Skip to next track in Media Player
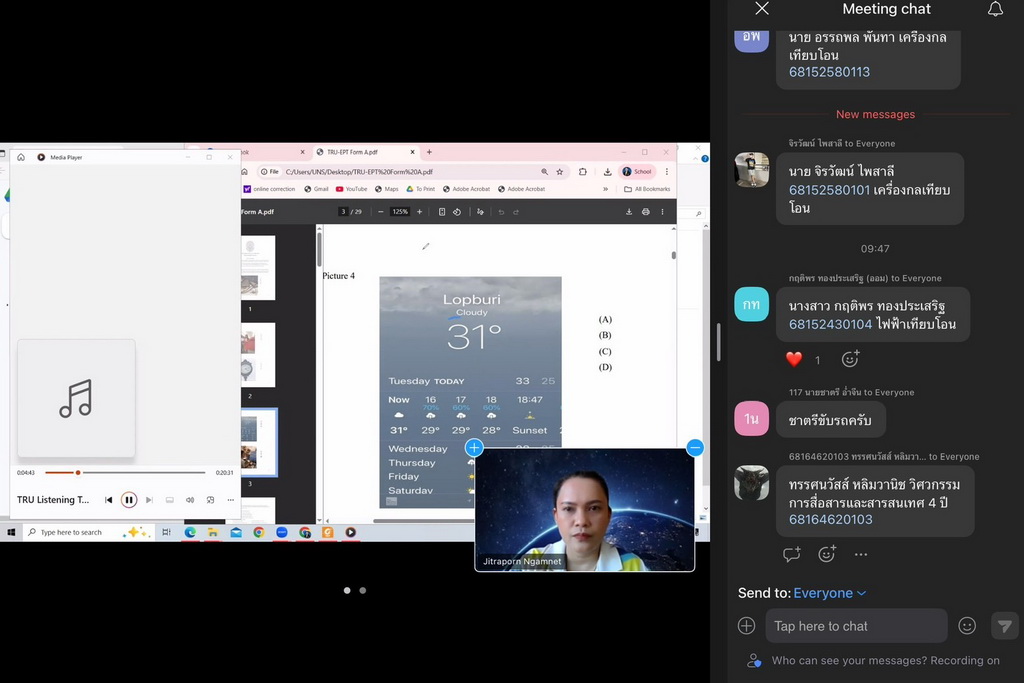Screen dimensions: 1024x683 pyautogui.click(x=149, y=500)
